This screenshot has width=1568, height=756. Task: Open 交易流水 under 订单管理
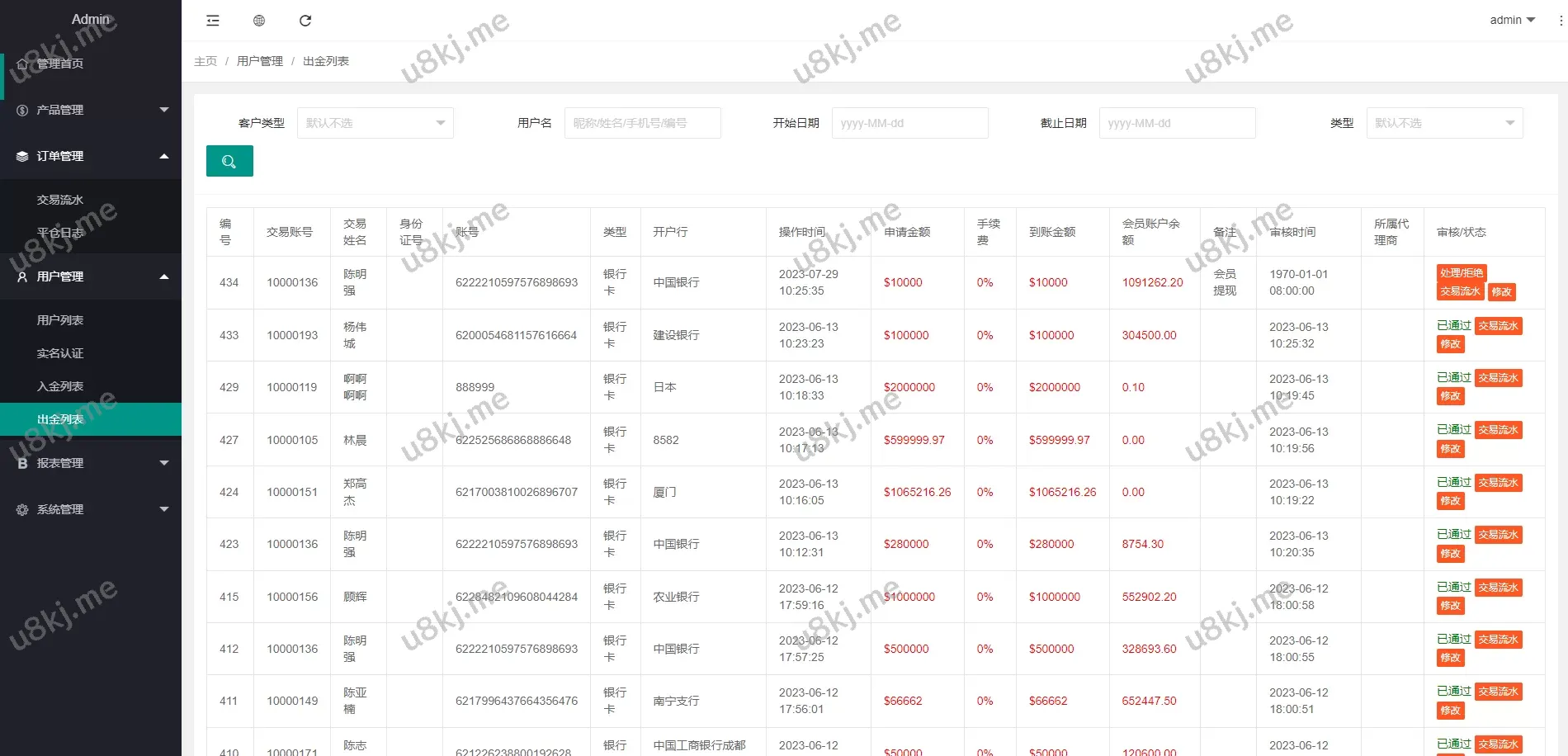click(60, 200)
